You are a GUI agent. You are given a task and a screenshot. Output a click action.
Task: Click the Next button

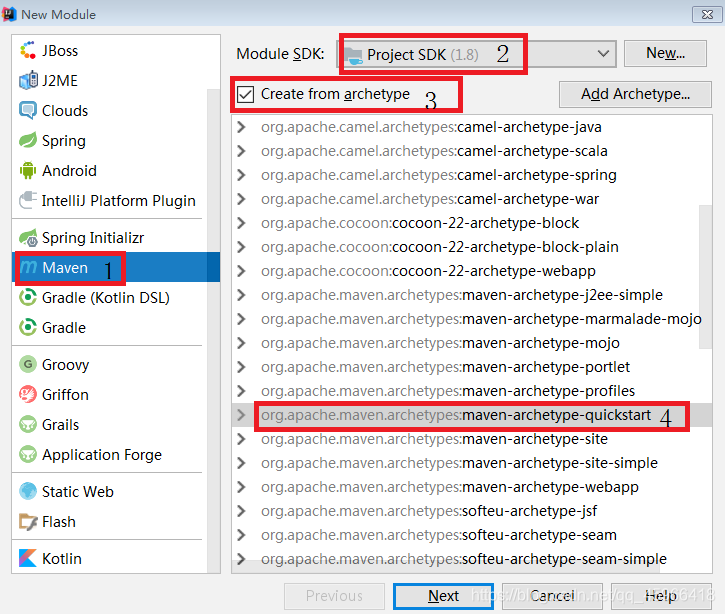pyautogui.click(x=443, y=596)
